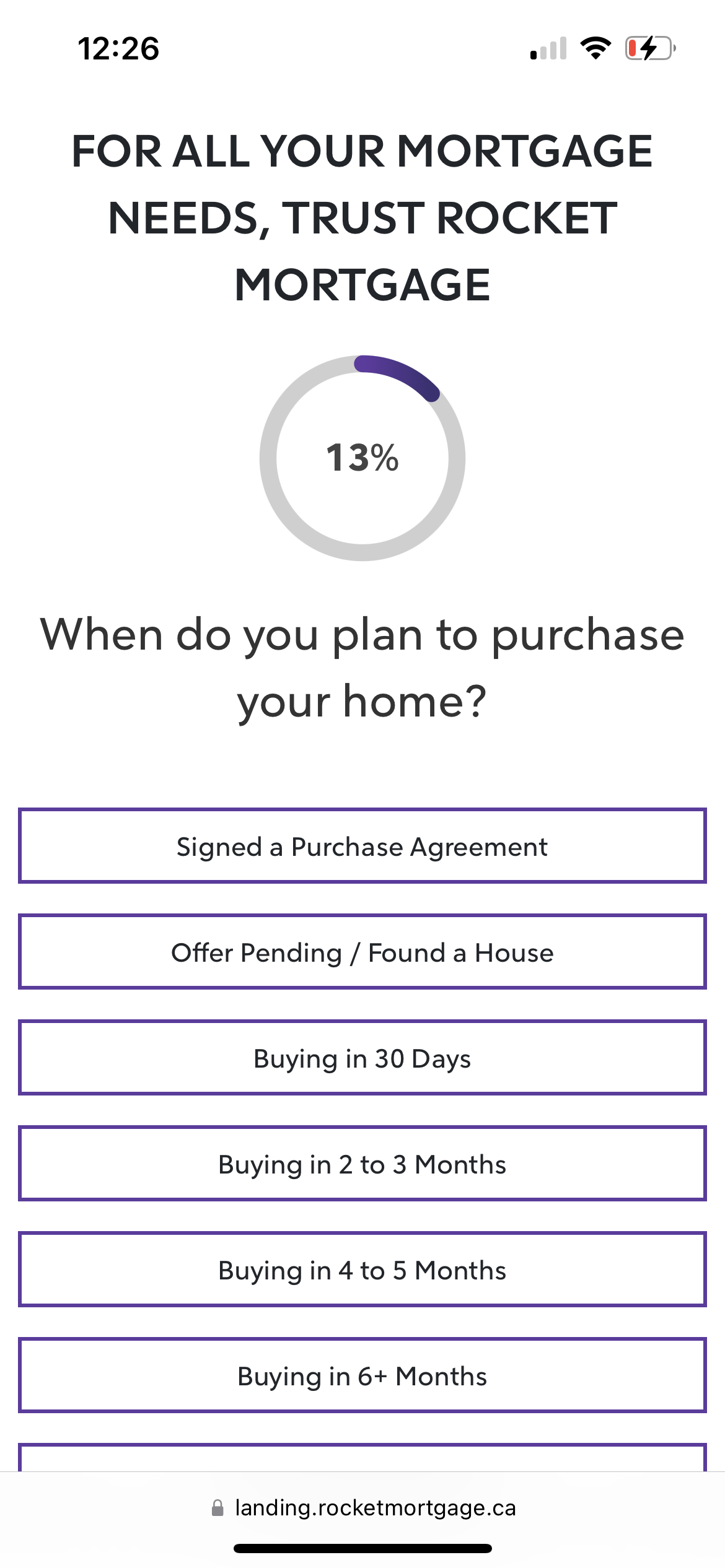Click the 13% circular progress indicator
The width and height of the screenshot is (725, 1568).
pos(362,458)
